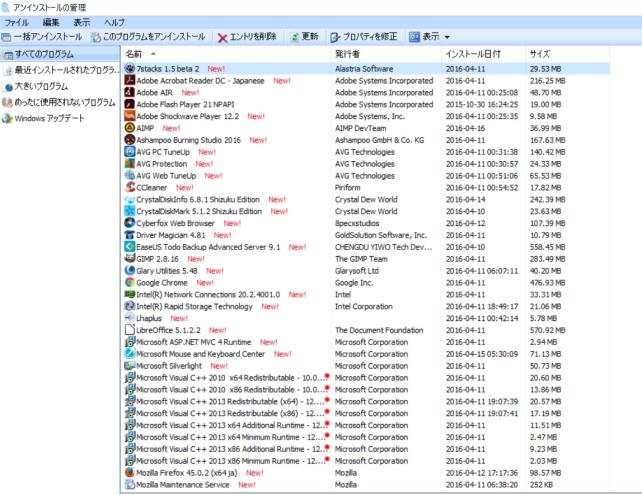Click the Driver Magician 4.81 icon
Screen dimensions: 642x495
(x=129, y=235)
